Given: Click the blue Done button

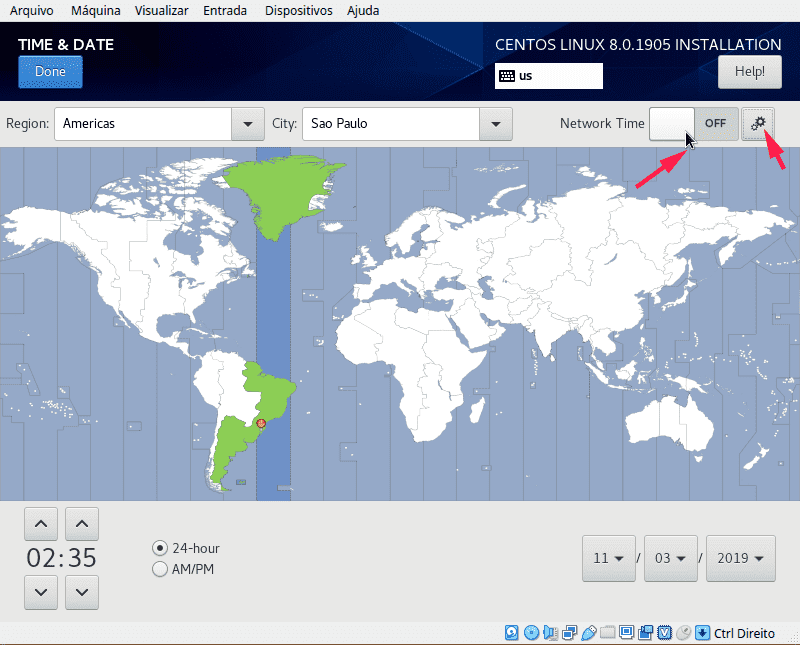Looking at the screenshot, I should (x=50, y=72).
